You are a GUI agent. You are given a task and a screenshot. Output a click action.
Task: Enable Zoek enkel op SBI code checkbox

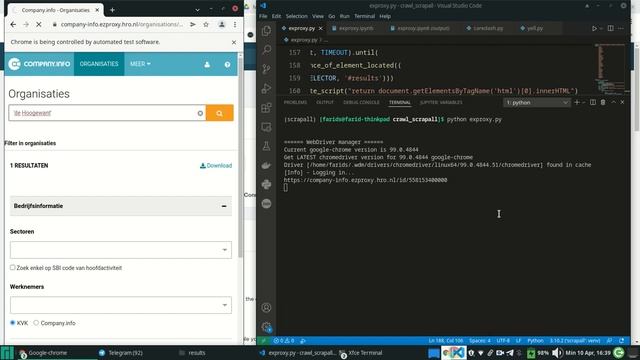13,267
